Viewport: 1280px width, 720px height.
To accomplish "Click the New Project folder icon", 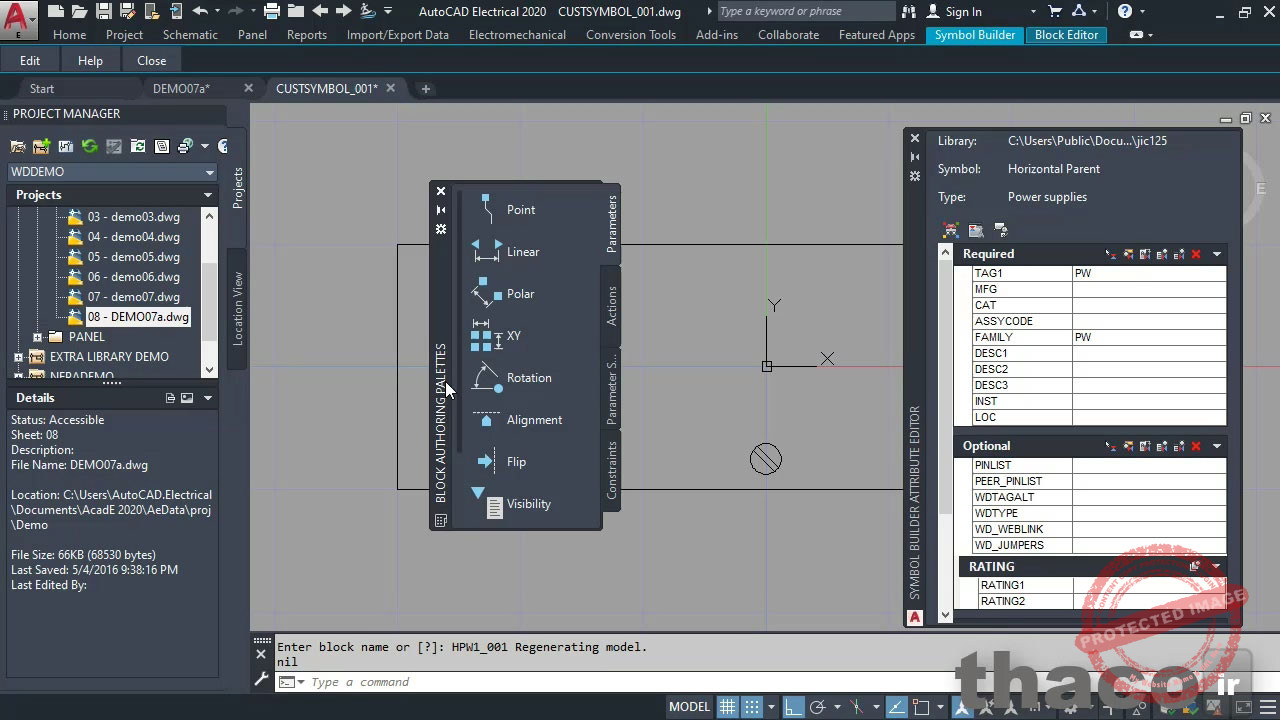I will pos(42,146).
